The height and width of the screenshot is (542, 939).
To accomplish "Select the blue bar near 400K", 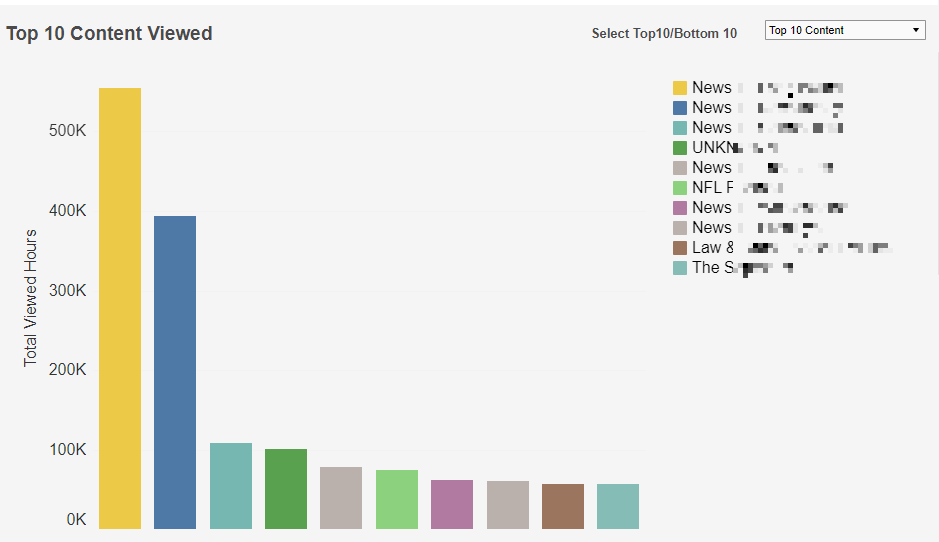I will pos(175,372).
